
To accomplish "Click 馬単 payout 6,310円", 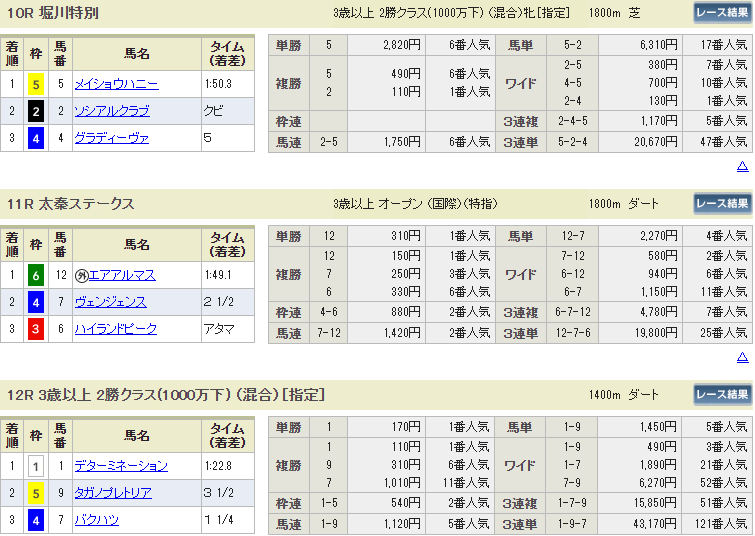I will pyautogui.click(x=659, y=45).
